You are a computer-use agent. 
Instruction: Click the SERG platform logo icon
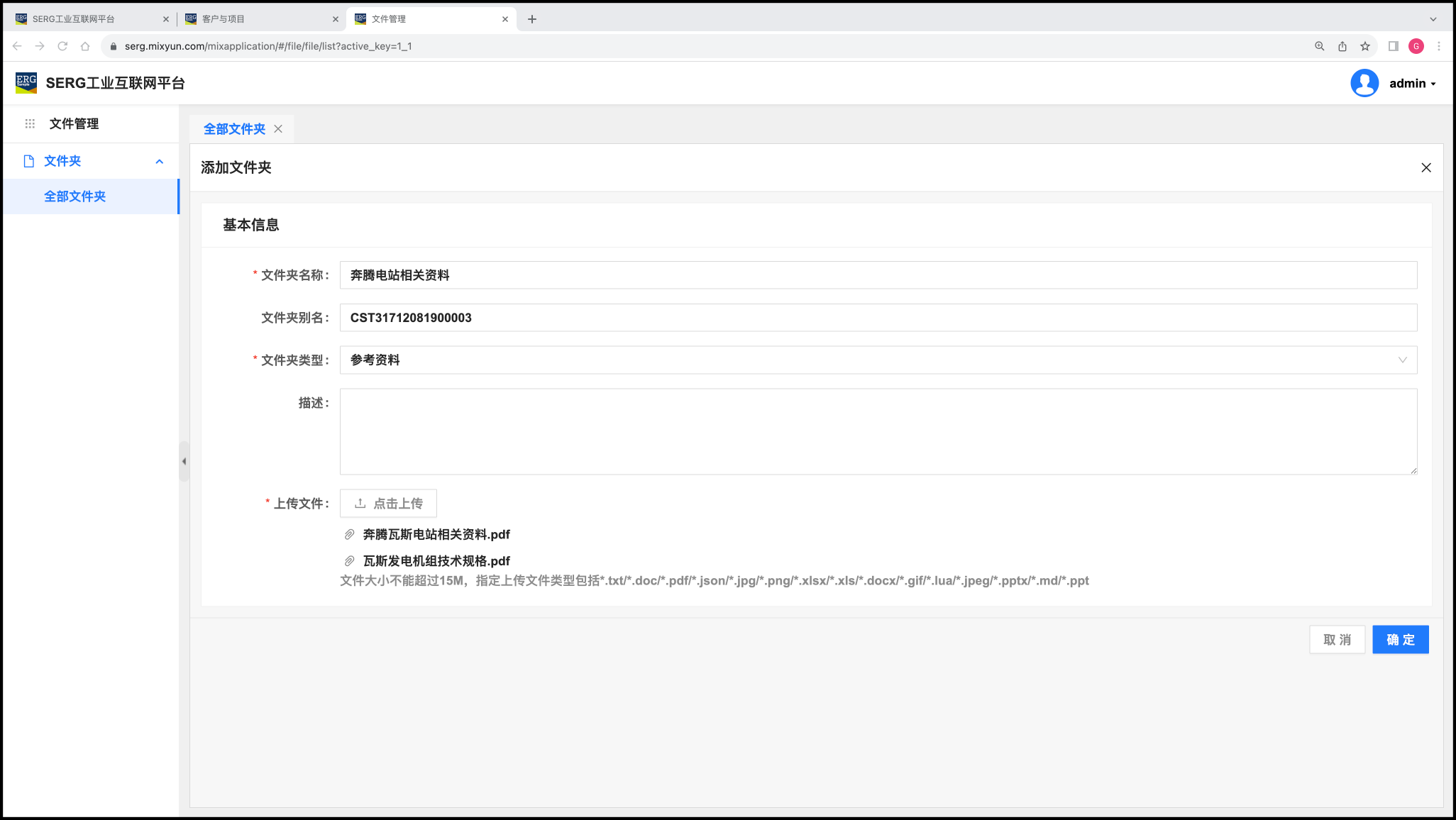[26, 83]
